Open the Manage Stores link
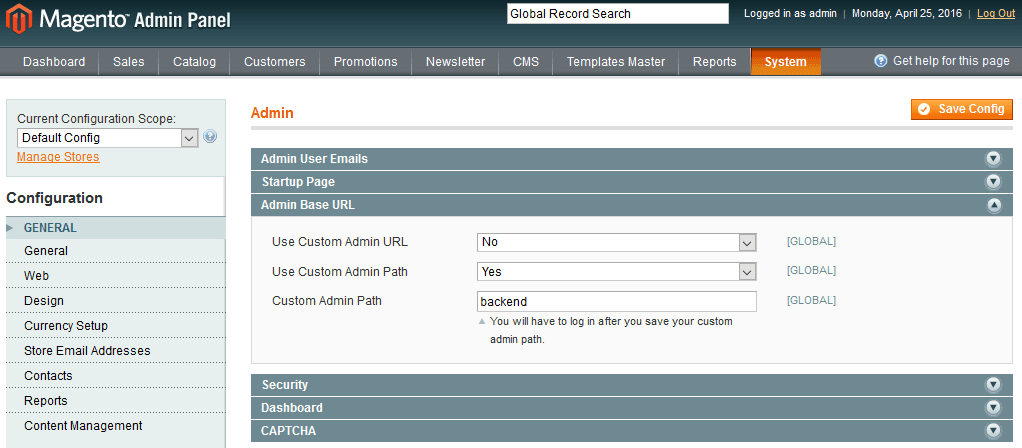The height and width of the screenshot is (448, 1022). (x=58, y=157)
